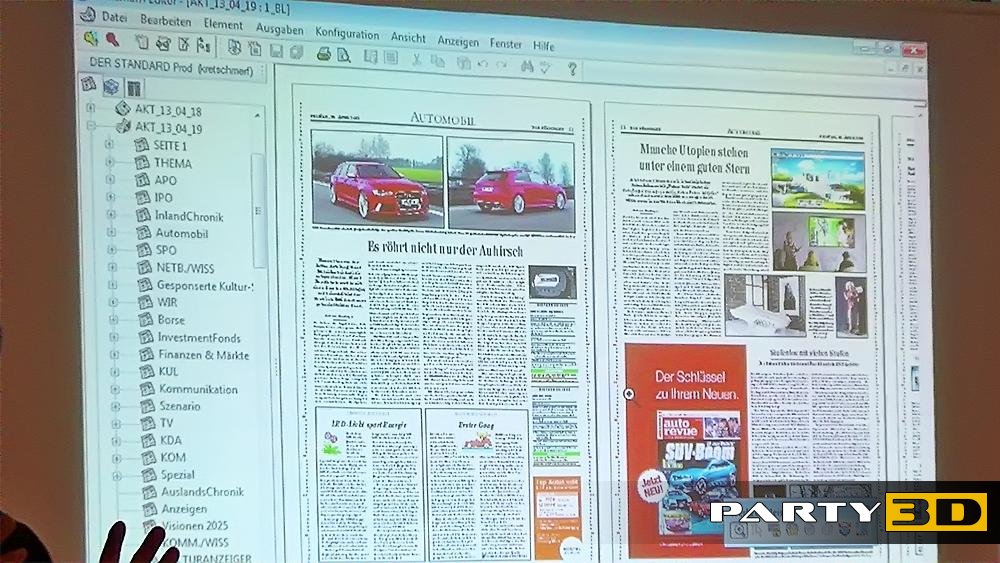Select the IPO section in the tree
Screen dimensions: 1000x563
pos(164,198)
